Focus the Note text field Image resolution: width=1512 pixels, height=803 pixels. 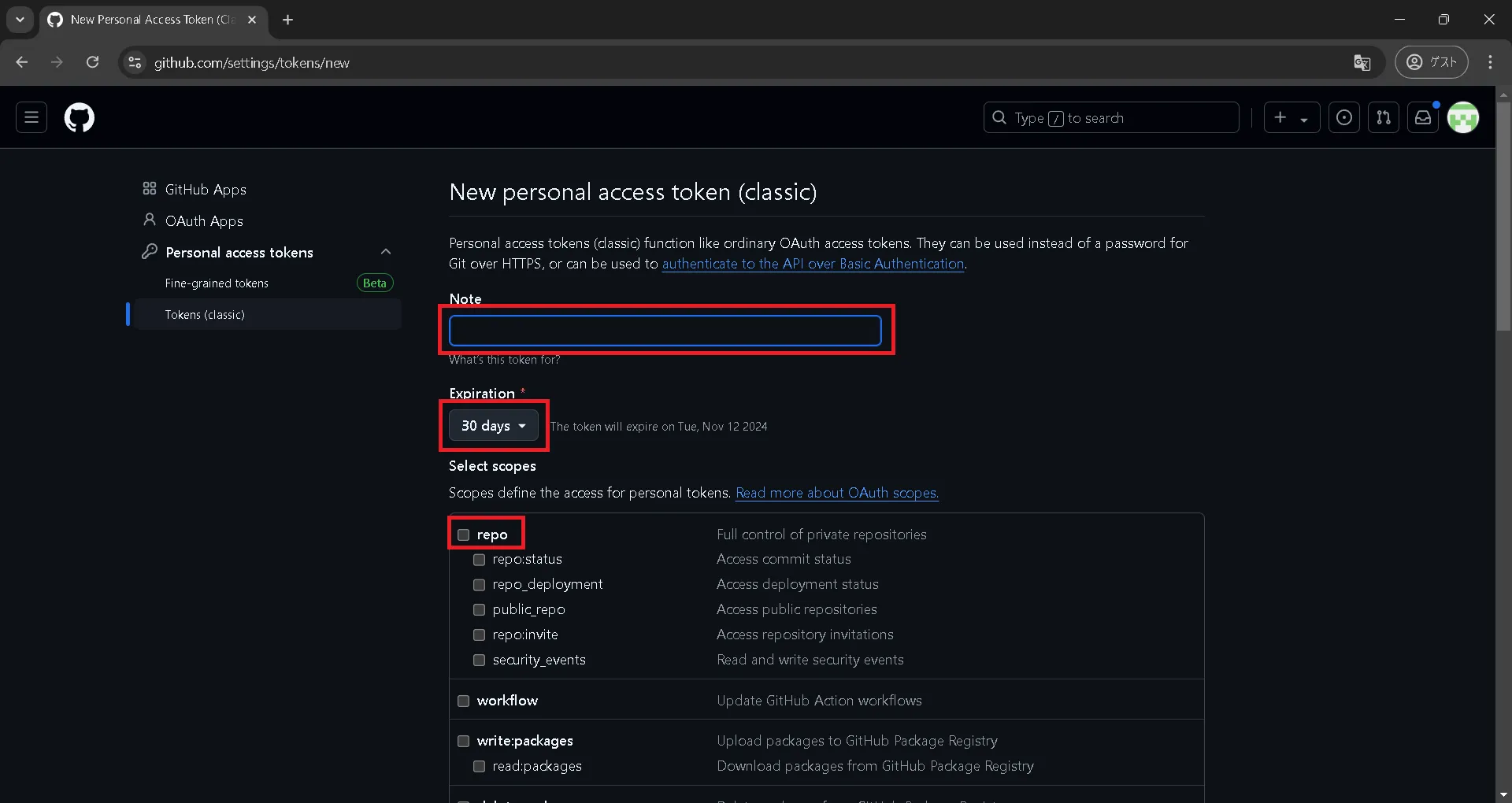(665, 331)
